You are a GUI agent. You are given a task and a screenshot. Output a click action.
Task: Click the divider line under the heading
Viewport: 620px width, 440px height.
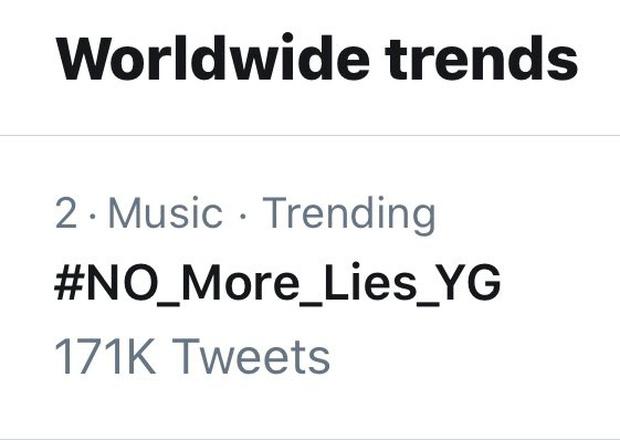point(310,135)
